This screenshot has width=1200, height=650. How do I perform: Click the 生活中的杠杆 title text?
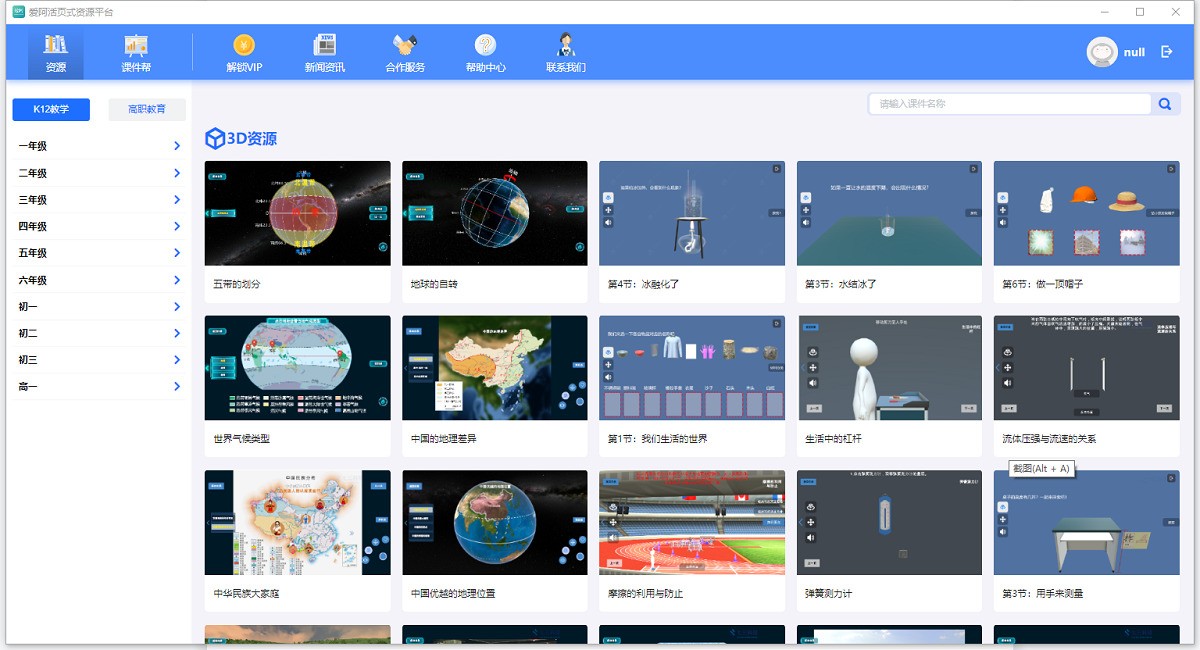[x=833, y=439]
